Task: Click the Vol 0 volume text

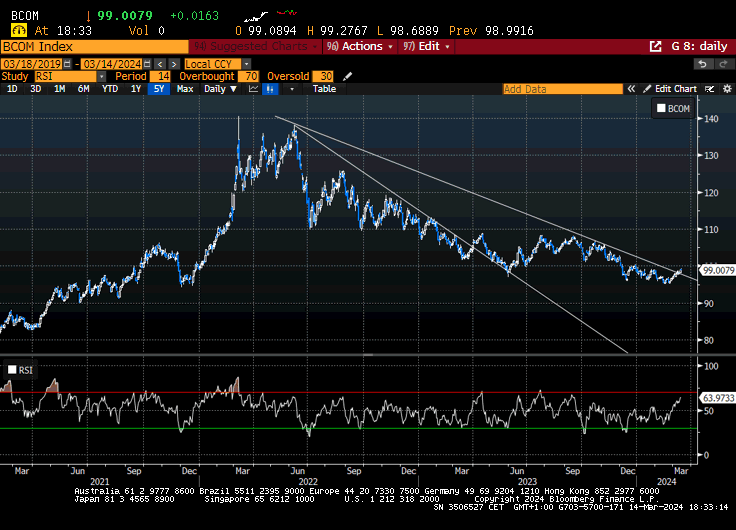Action: [x=146, y=31]
